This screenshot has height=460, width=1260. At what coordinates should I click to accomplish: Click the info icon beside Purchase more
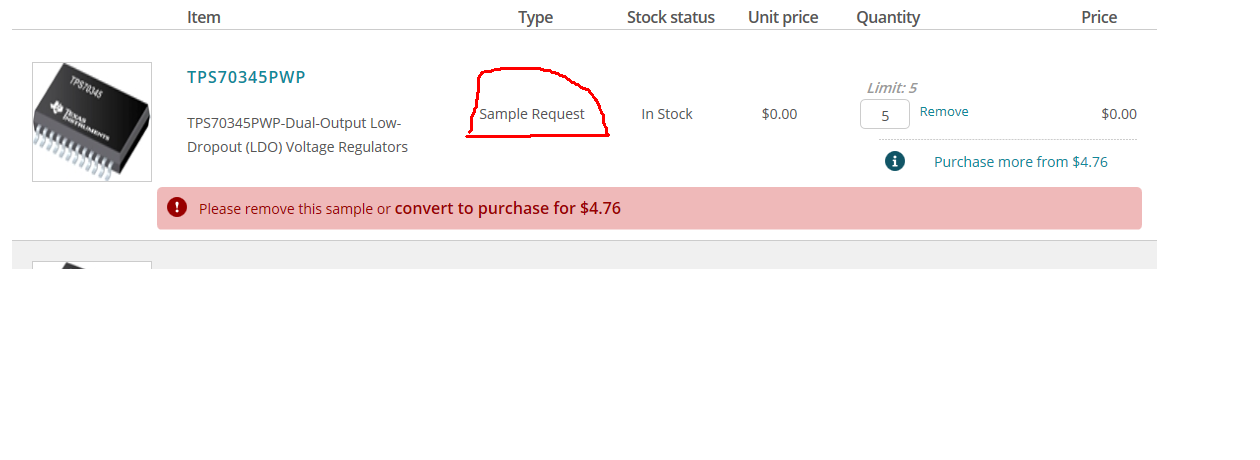[x=895, y=161]
